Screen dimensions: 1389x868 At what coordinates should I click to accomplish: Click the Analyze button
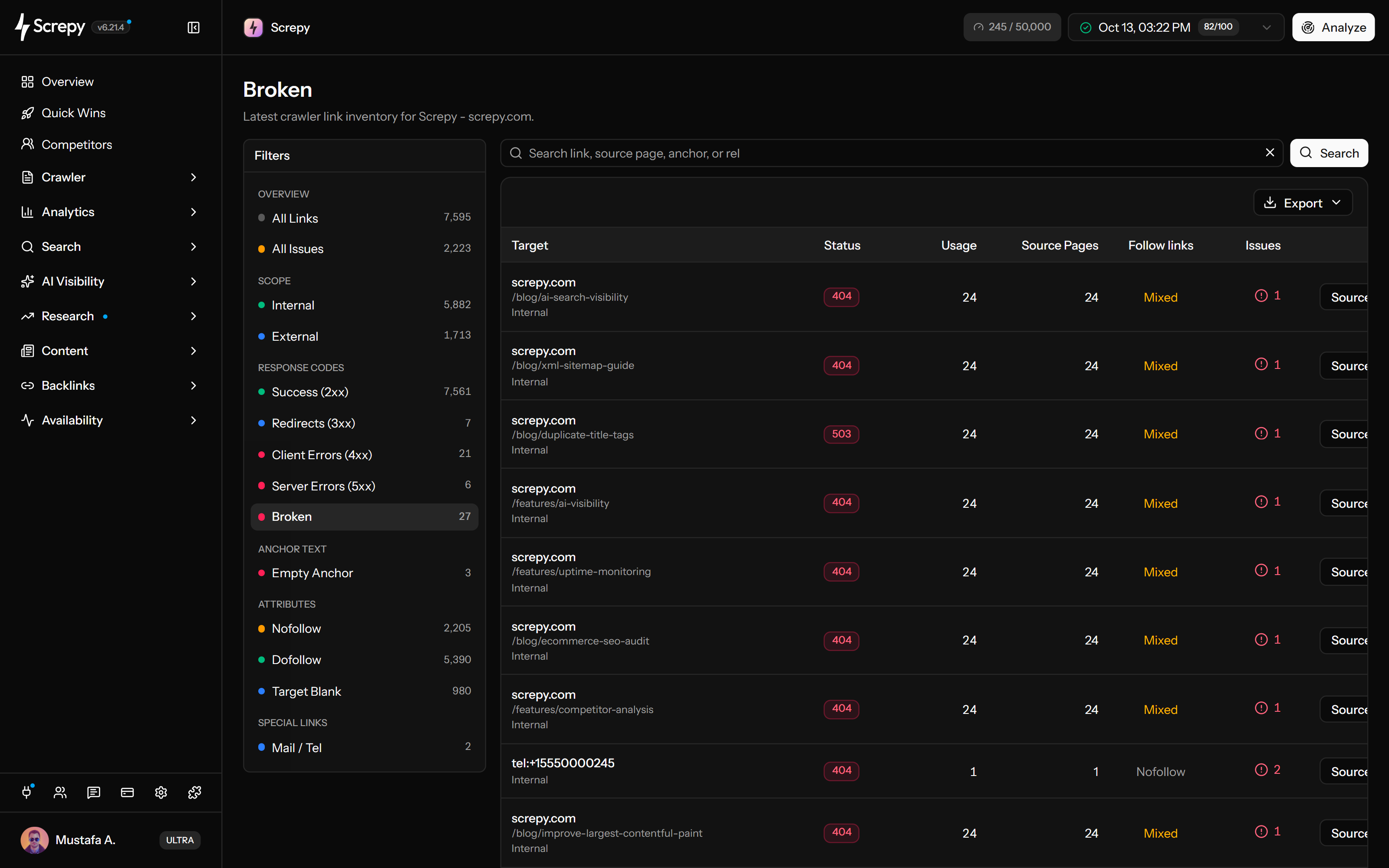(x=1333, y=27)
